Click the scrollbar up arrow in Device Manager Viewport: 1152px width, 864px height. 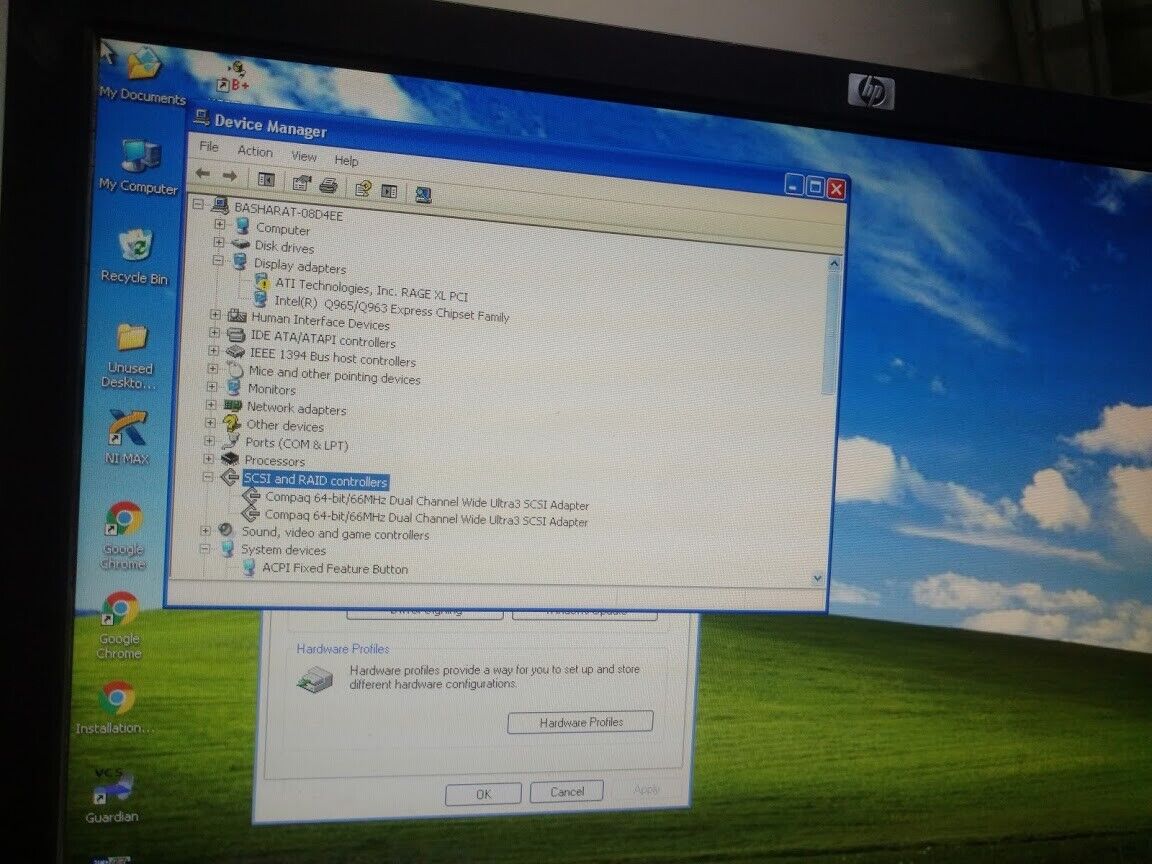click(834, 263)
